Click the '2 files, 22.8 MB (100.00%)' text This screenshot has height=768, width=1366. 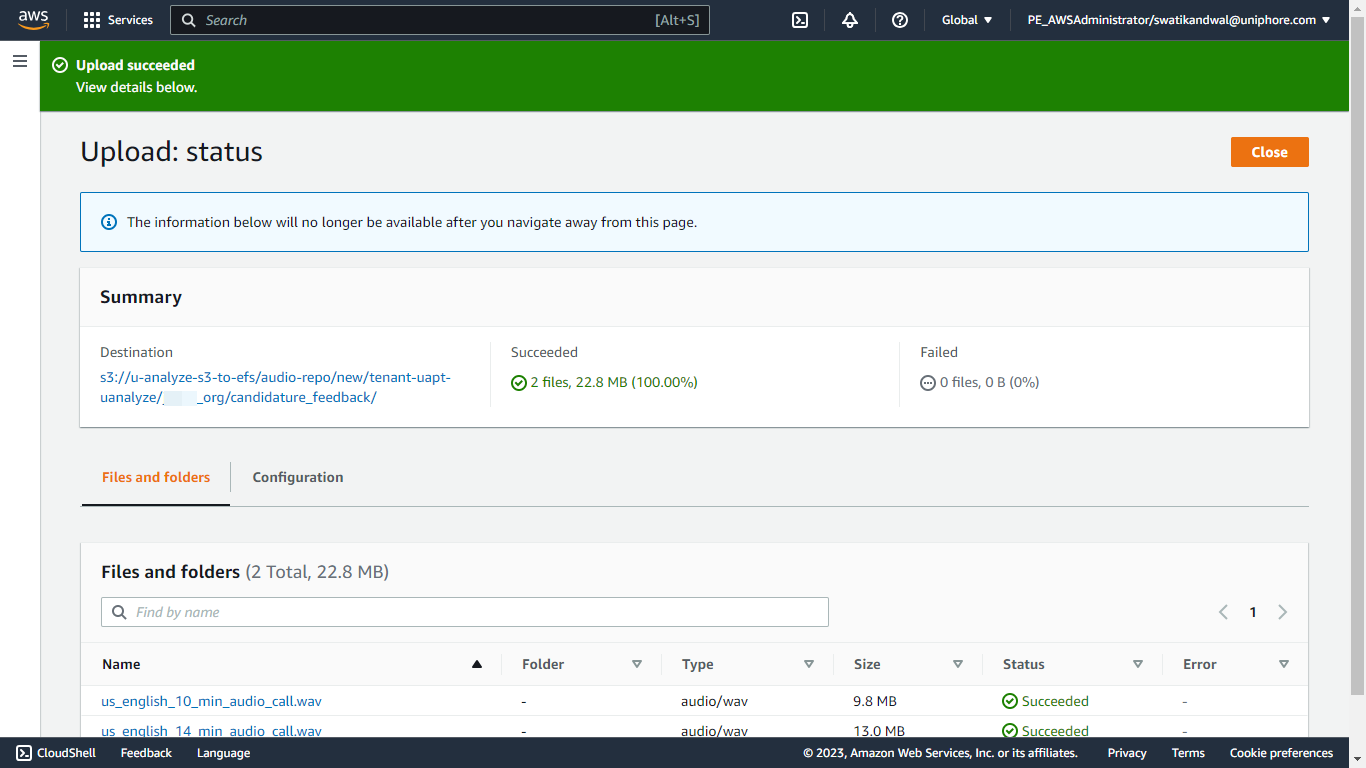[x=614, y=383]
